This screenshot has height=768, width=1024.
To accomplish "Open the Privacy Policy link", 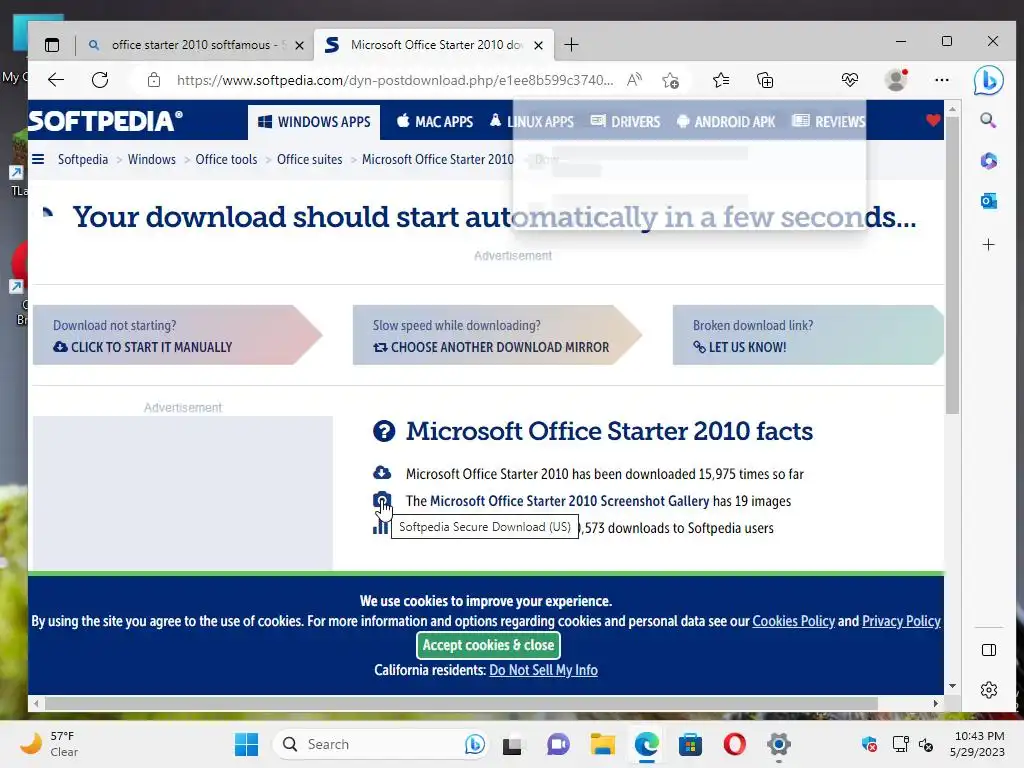I will tap(901, 621).
